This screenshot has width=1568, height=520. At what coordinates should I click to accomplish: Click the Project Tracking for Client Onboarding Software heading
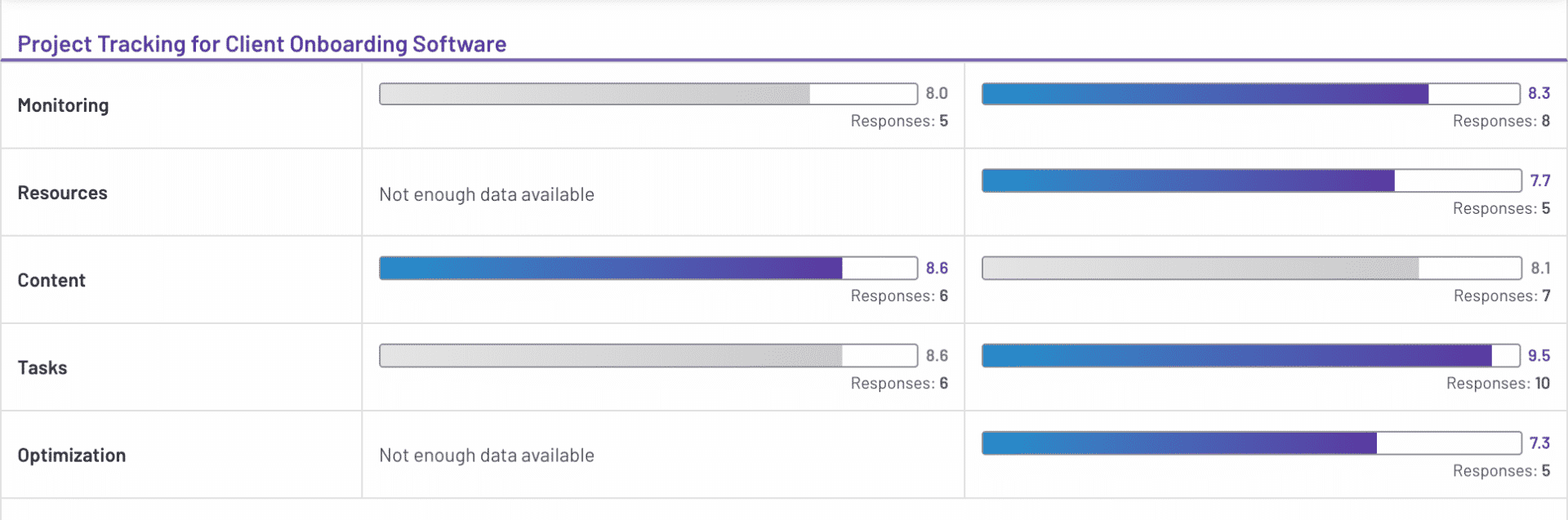(261, 44)
